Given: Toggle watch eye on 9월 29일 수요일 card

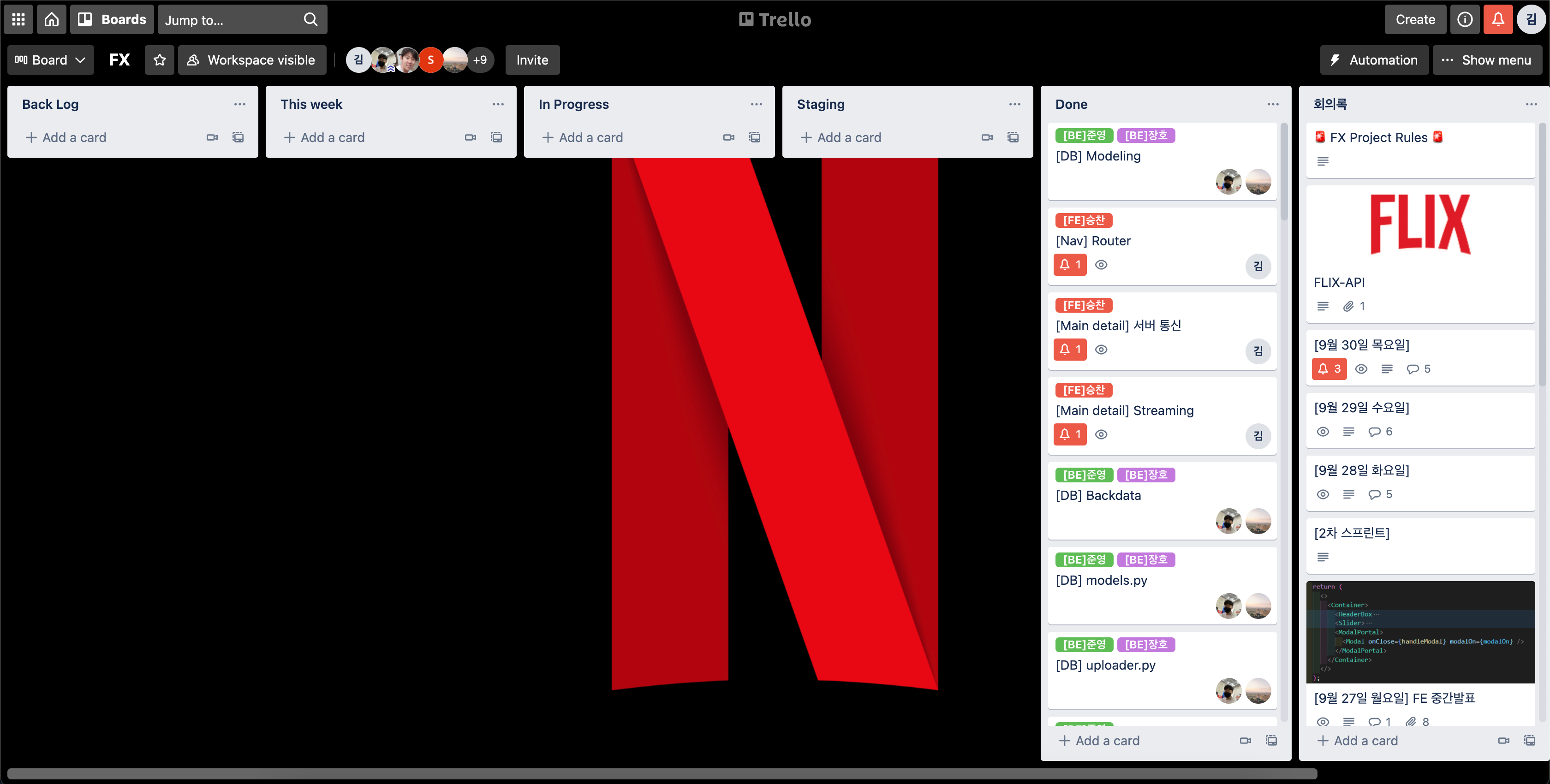Looking at the screenshot, I should pos(1323,431).
